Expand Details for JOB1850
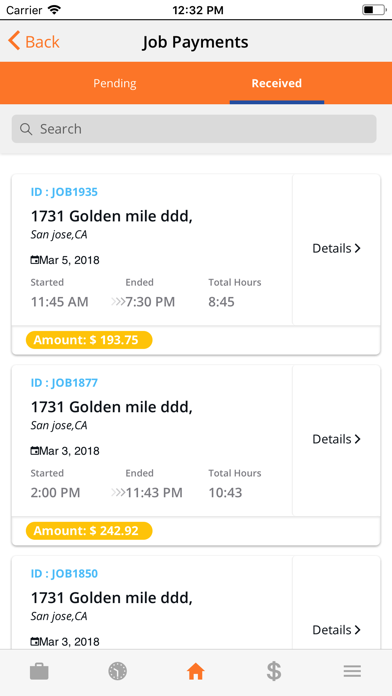 [337, 630]
